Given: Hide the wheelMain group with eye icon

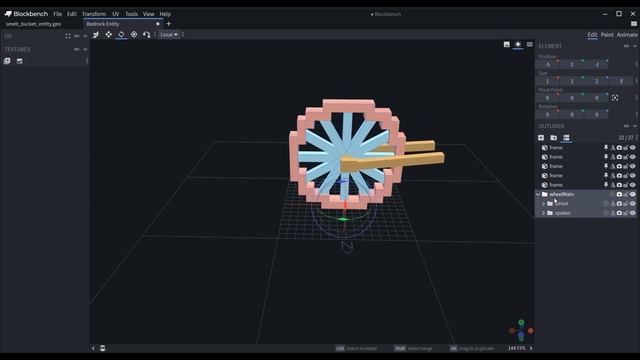Looking at the screenshot, I should coord(633,194).
